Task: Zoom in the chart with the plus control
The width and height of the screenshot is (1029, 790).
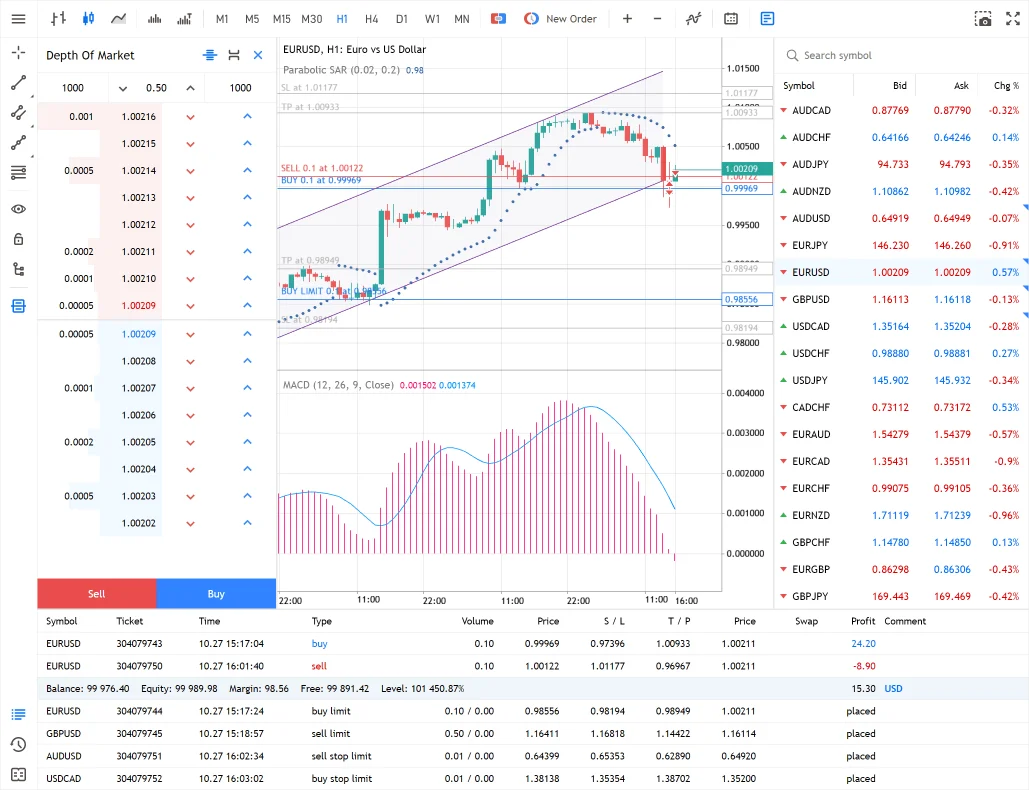Action: coord(626,18)
